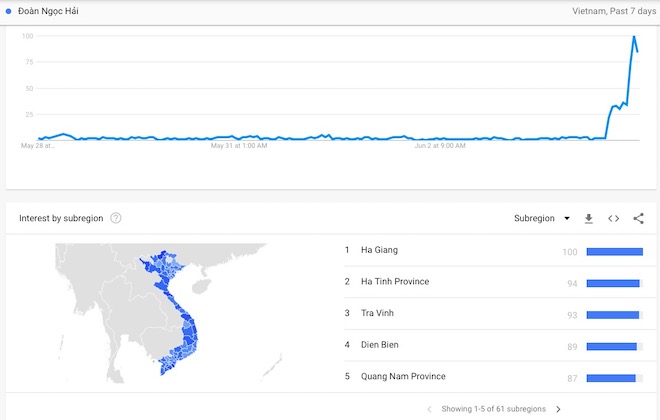Image resolution: width=660 pixels, height=420 pixels.
Task: Click the Quang Nam Province interest bar
Action: point(611,378)
